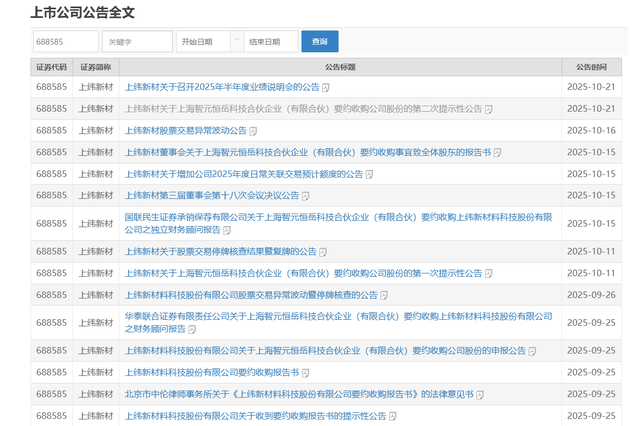
Task: Click the 公告标题 column header
Action: pos(340,67)
